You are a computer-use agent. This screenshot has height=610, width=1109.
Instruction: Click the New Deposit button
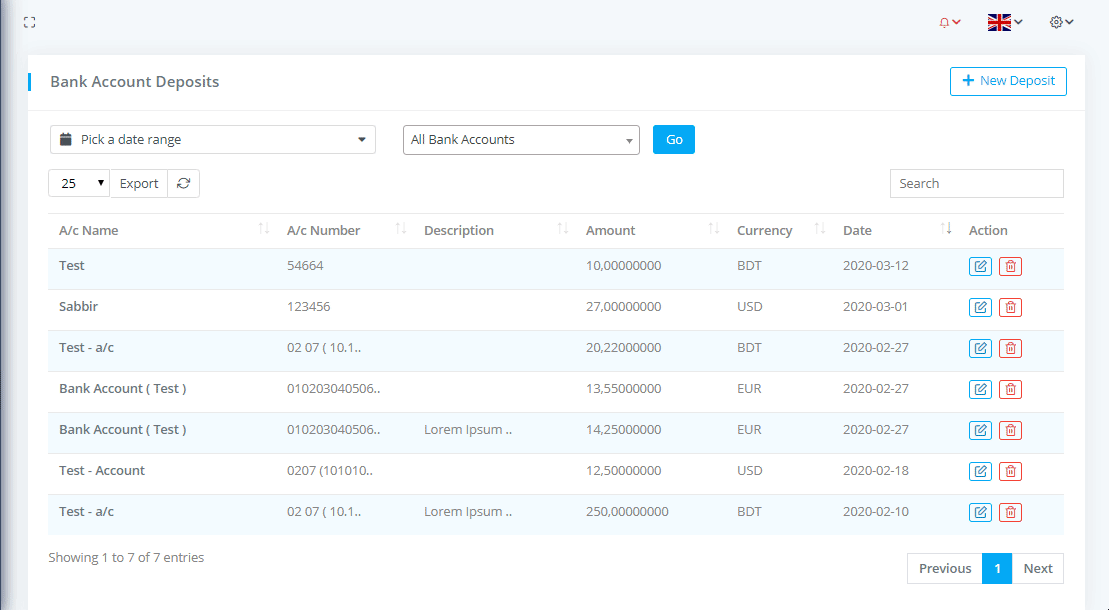1008,81
